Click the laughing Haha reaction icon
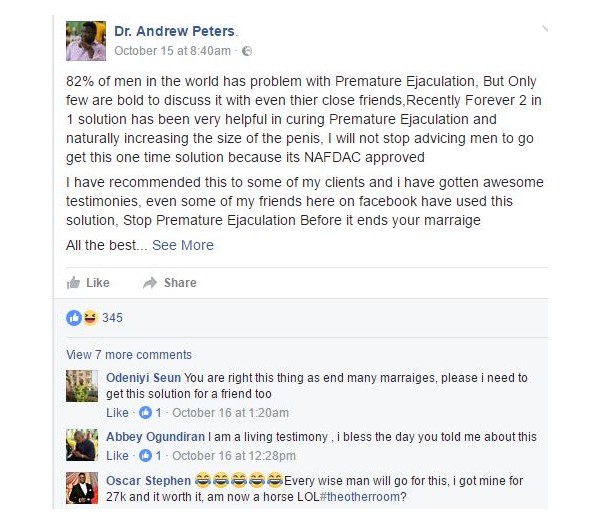The height and width of the screenshot is (528, 600). tap(90, 318)
